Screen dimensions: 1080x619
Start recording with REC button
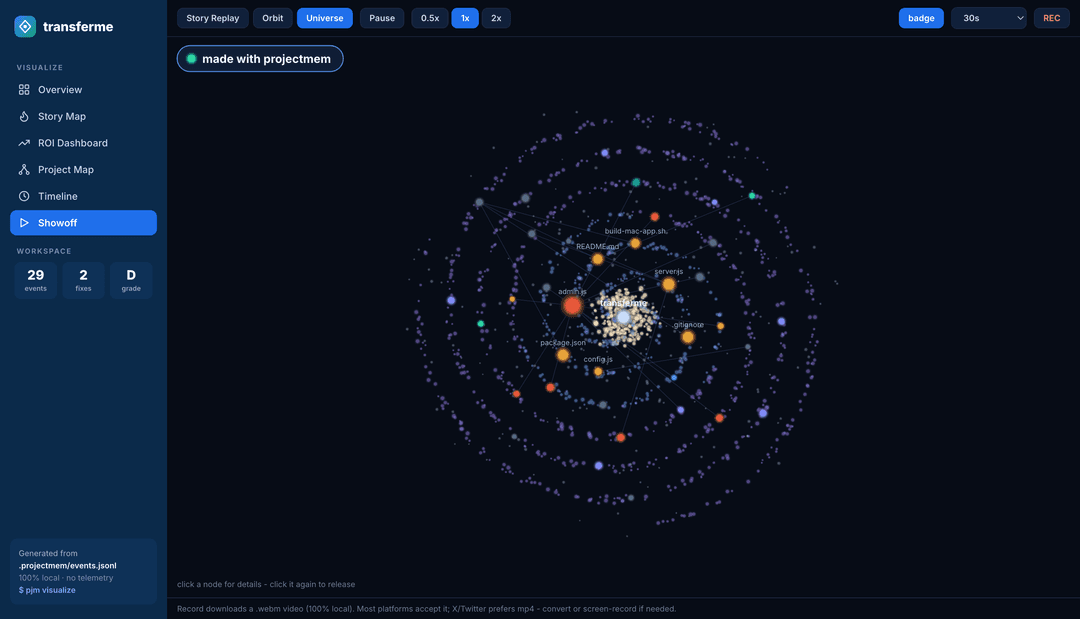(x=1052, y=18)
